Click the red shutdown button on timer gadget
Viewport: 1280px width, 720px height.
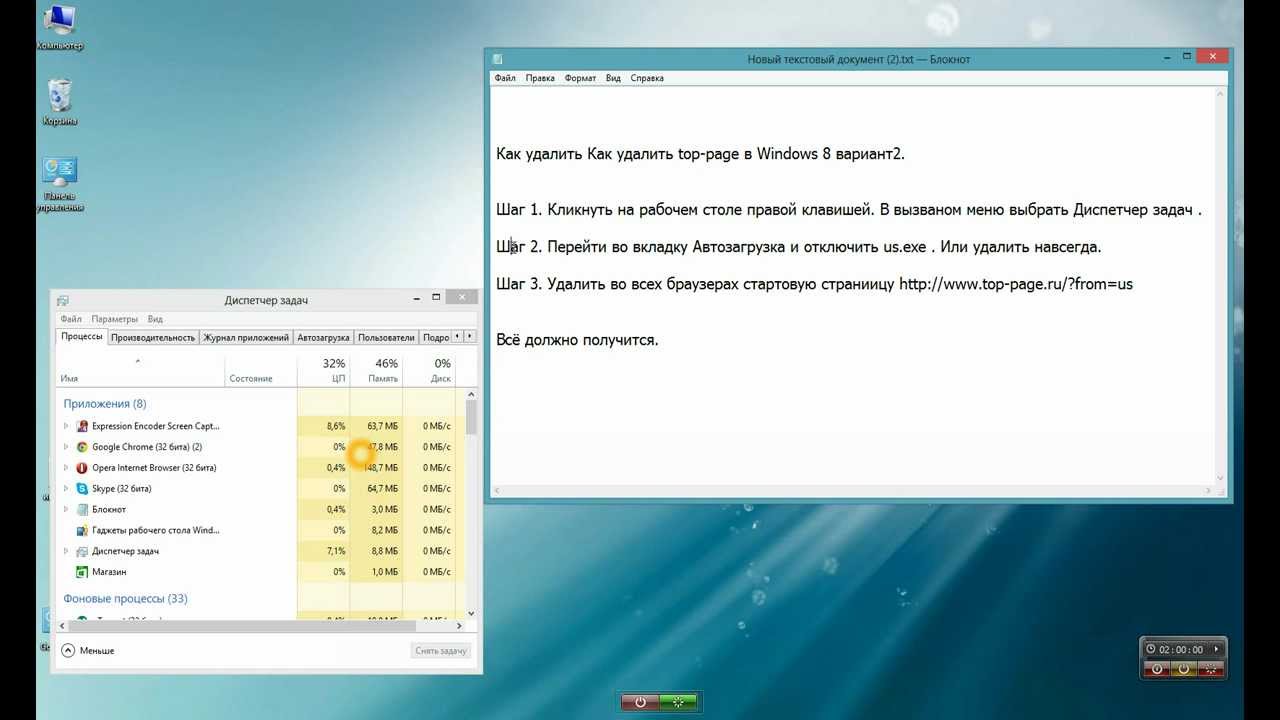click(1157, 668)
